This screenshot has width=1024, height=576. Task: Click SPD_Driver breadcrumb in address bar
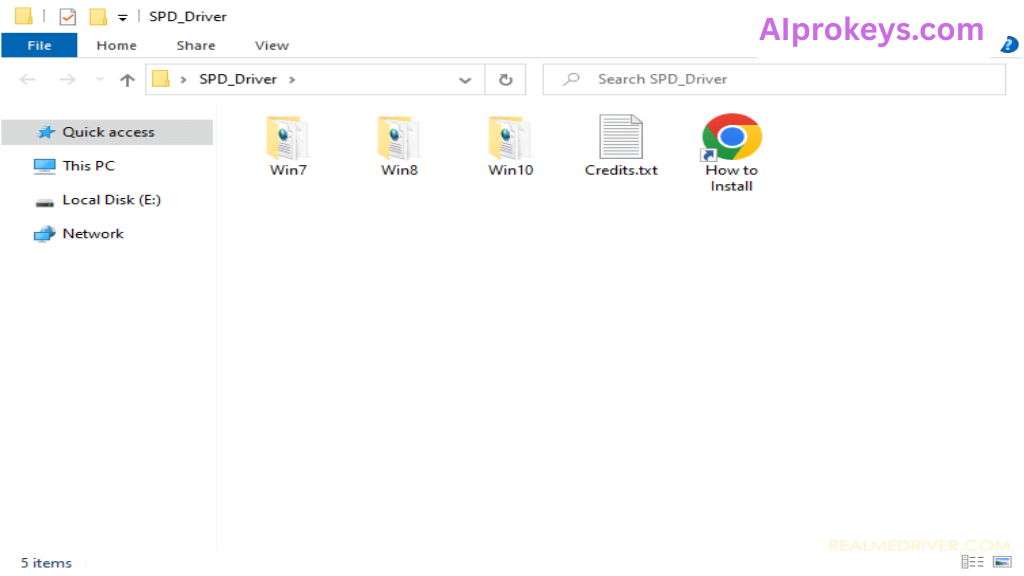238,79
